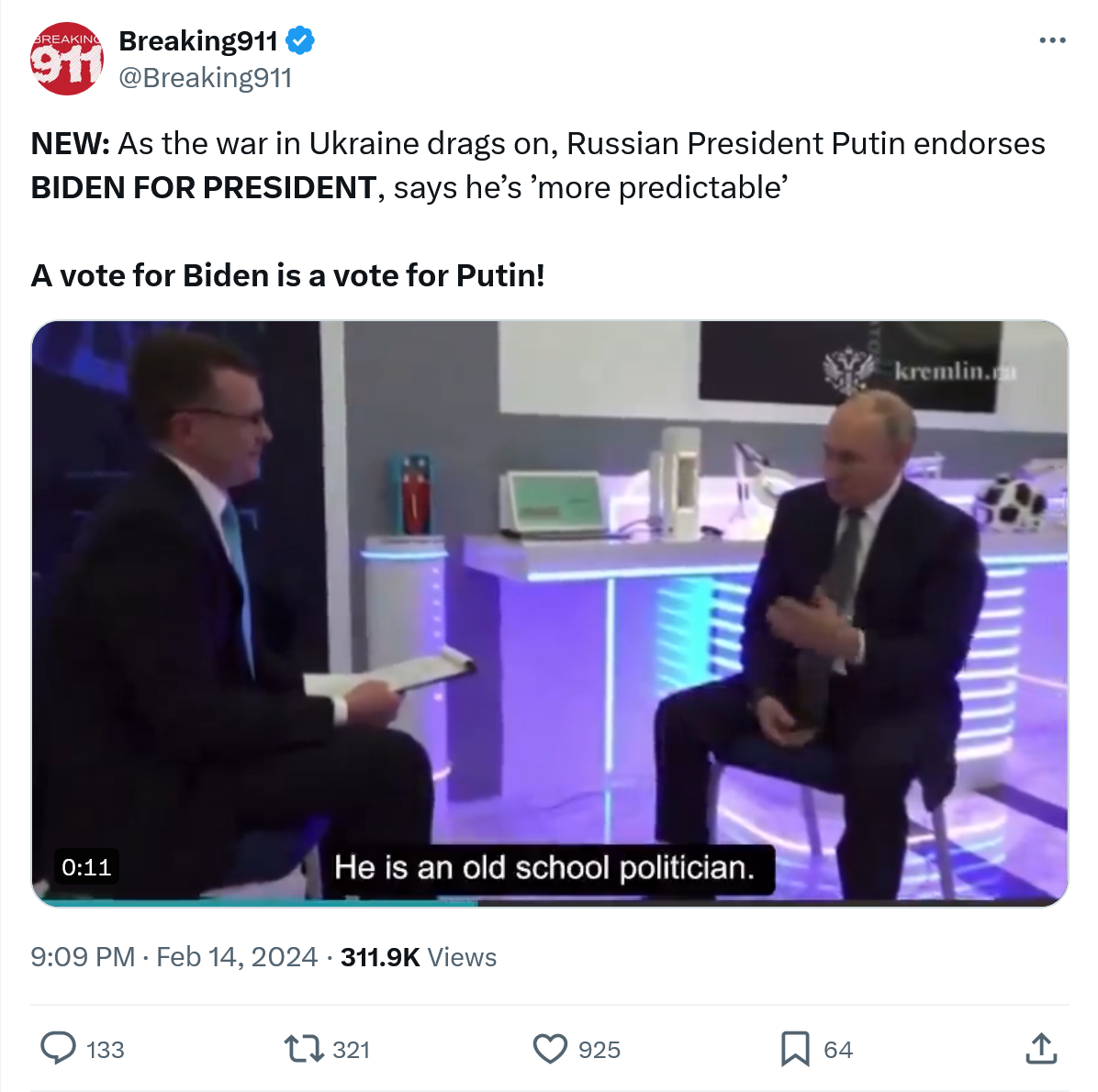Open the three-dot more options menu
1098x1092 pixels.
(1052, 40)
